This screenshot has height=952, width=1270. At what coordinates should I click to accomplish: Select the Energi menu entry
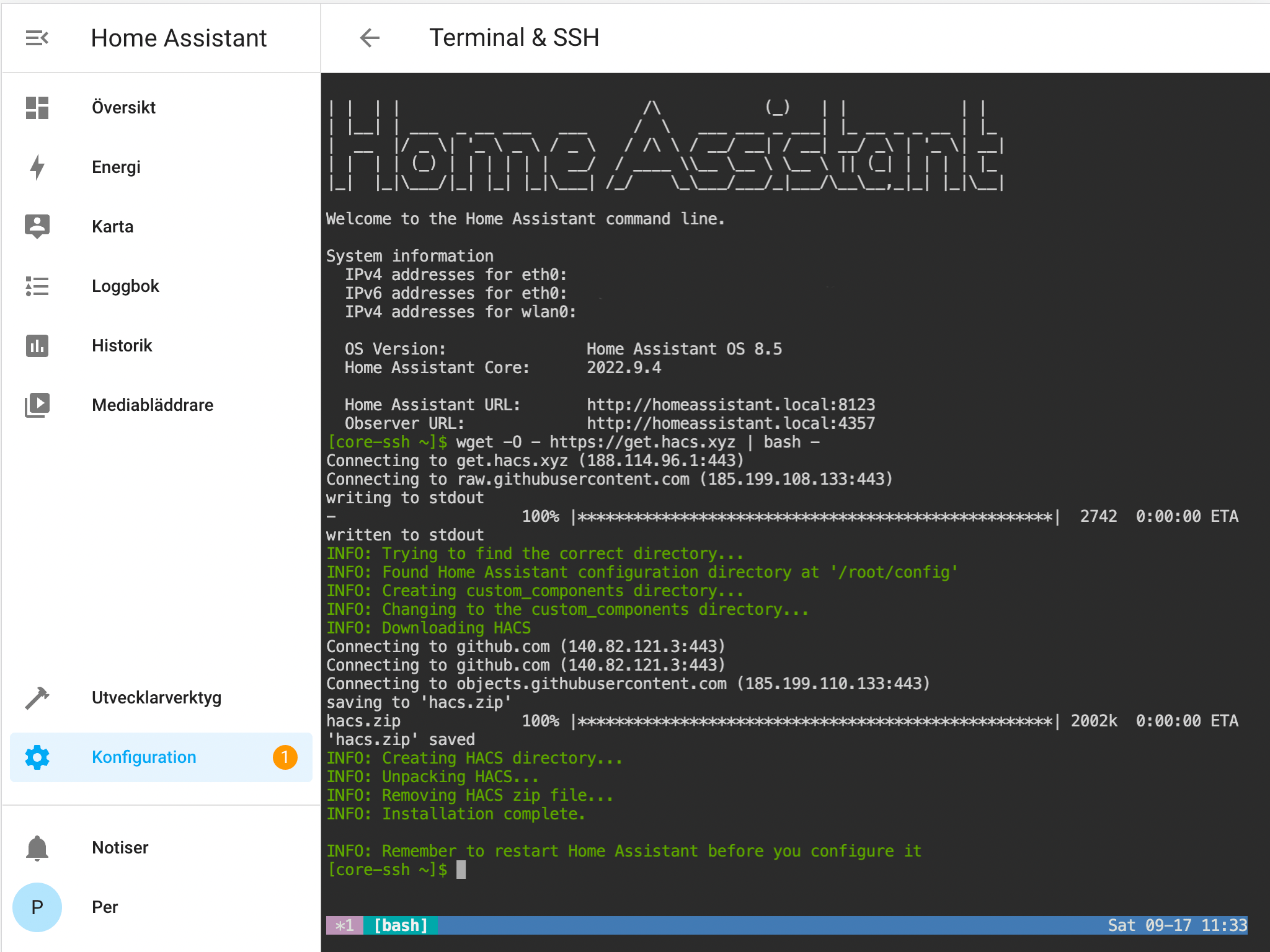click(x=116, y=166)
